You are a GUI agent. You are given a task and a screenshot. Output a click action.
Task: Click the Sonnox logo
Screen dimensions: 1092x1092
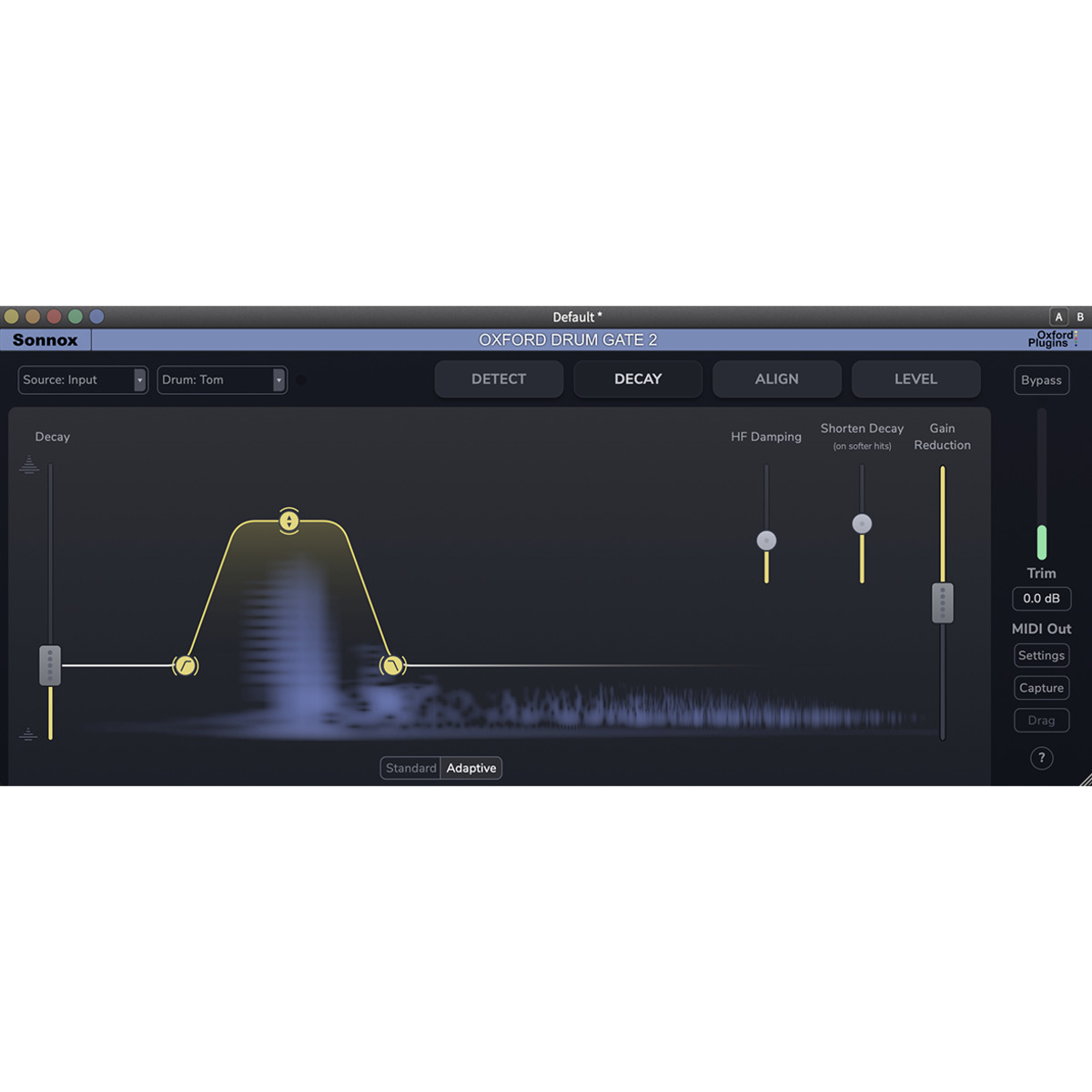pyautogui.click(x=45, y=340)
